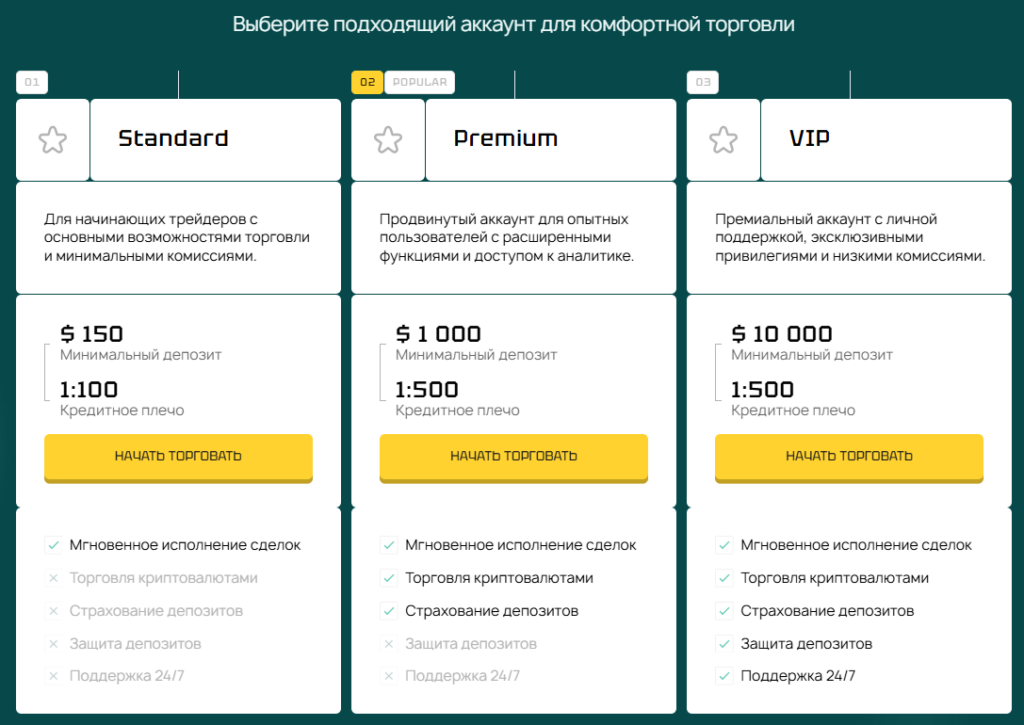Click checkmark for VIP Поддержка 24/7
1024x725 pixels.
coord(724,676)
